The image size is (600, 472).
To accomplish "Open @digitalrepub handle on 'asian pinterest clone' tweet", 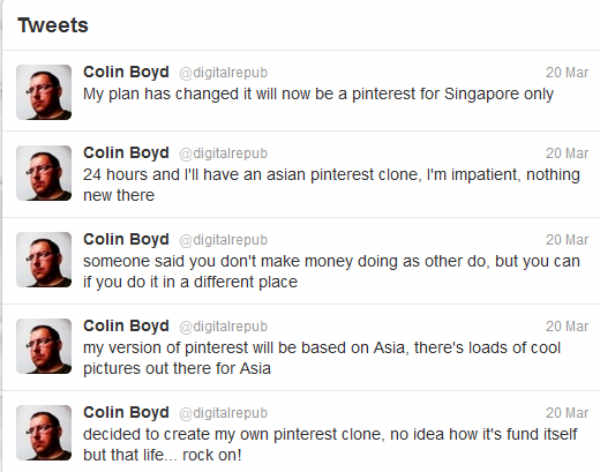I will [x=223, y=154].
